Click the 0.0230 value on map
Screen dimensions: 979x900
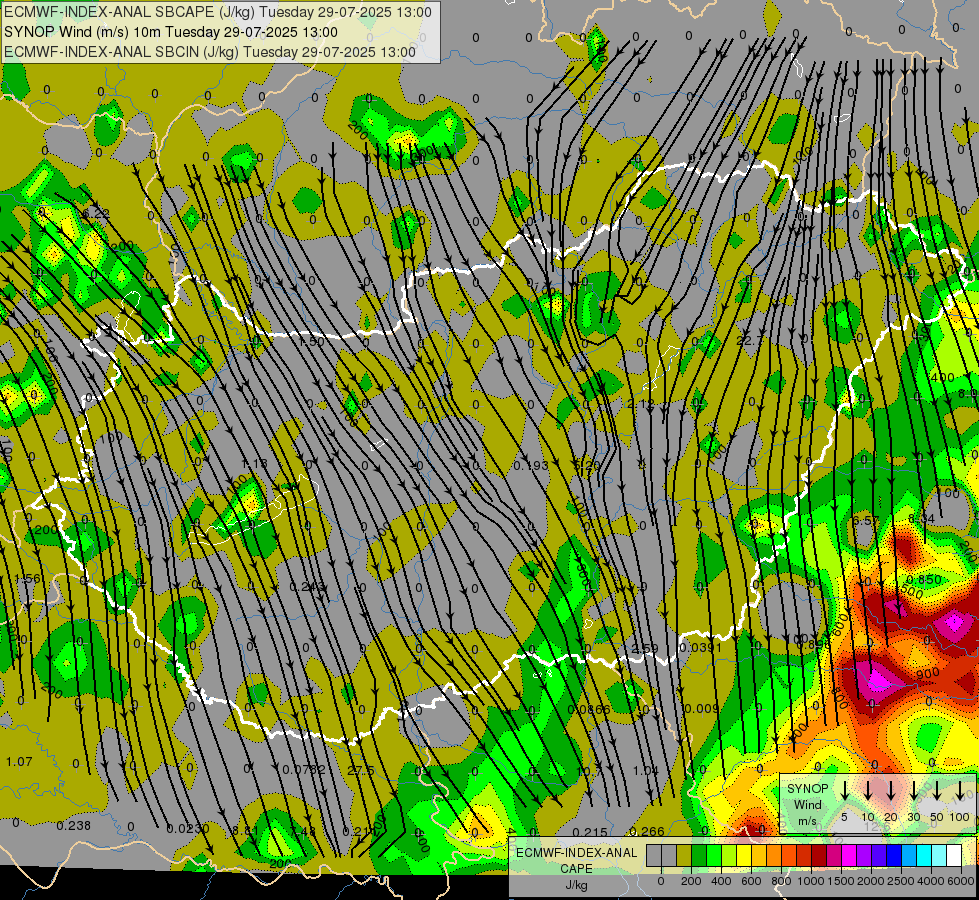(x=188, y=829)
